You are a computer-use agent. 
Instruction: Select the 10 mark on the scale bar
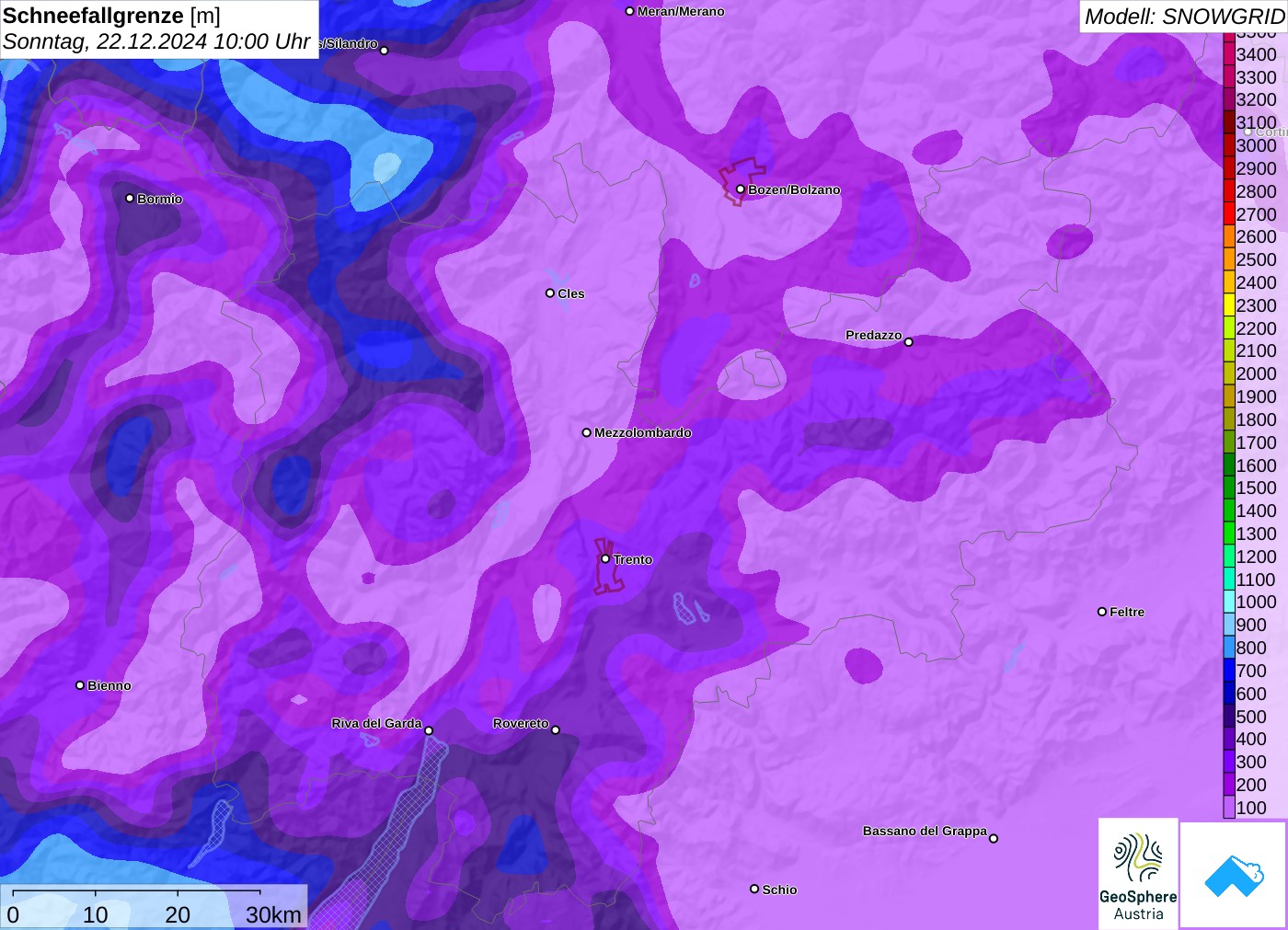96,915
